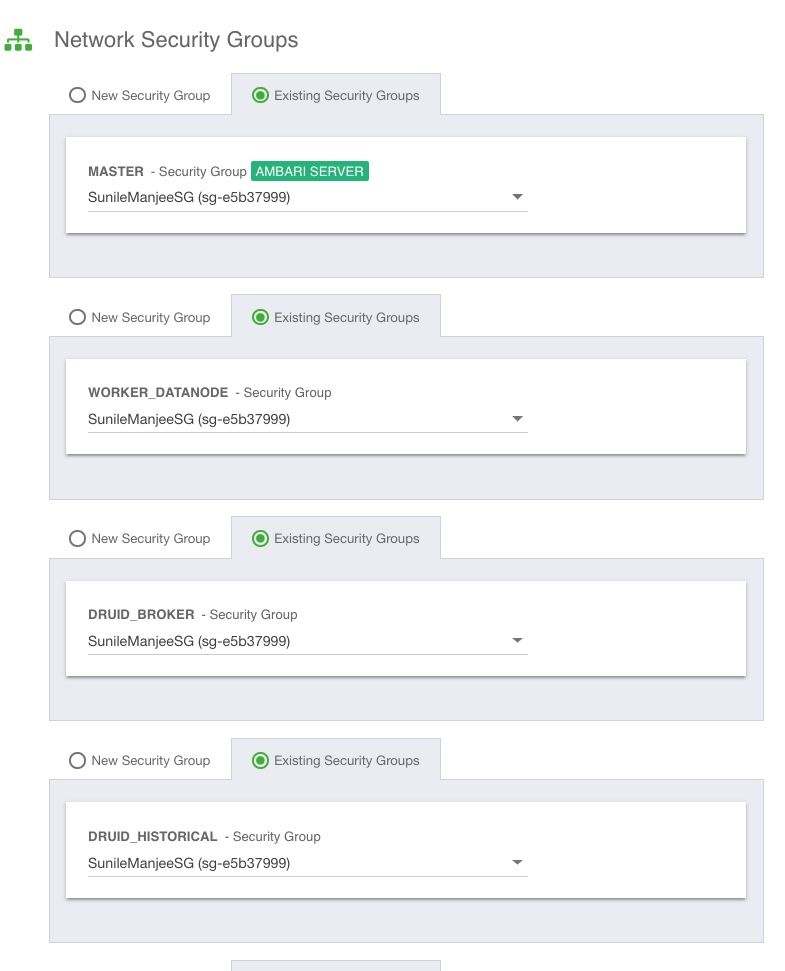Image resolution: width=785 pixels, height=971 pixels.
Task: Switch DRUID_HISTORICAL to New Security Group
Action: click(77, 761)
